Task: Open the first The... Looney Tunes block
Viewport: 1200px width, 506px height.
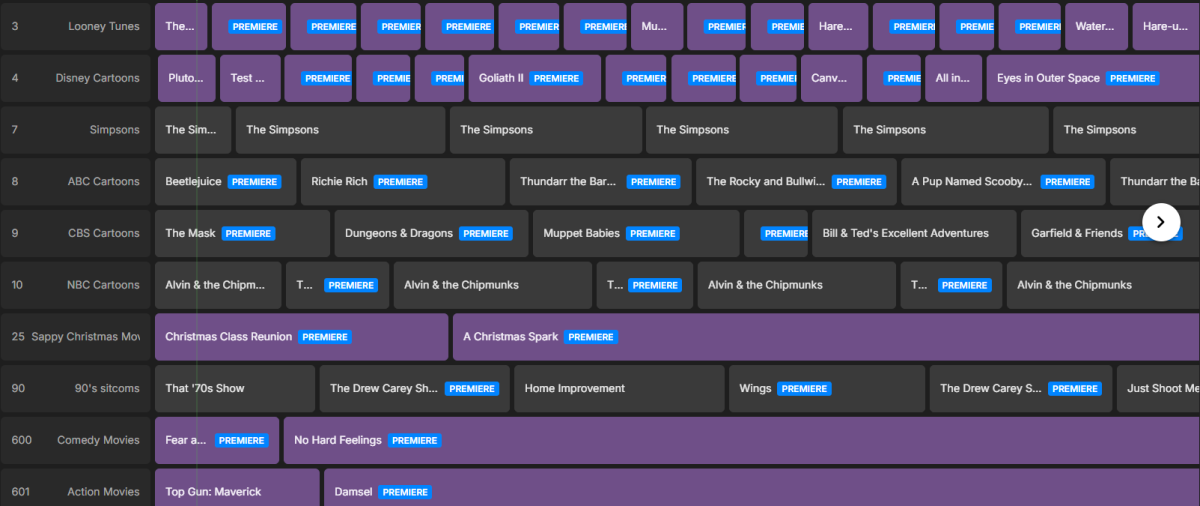Action: pyautogui.click(x=182, y=26)
